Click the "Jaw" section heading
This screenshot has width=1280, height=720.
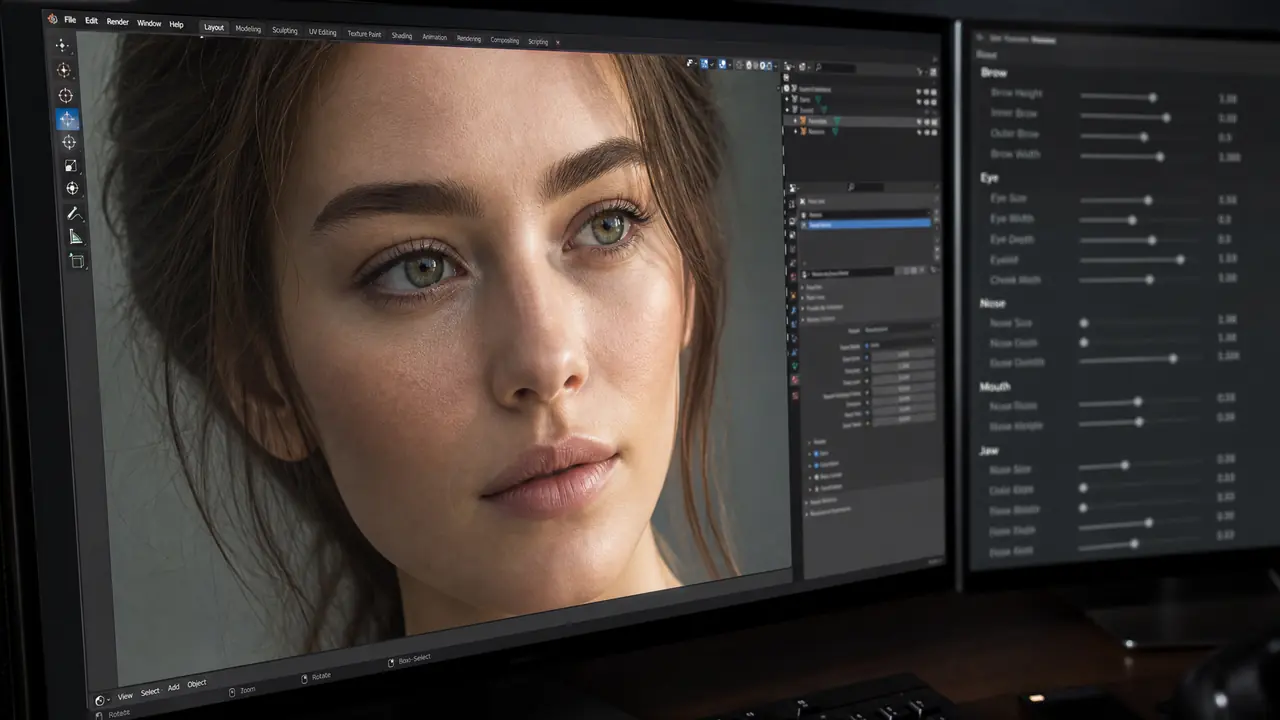coord(989,451)
